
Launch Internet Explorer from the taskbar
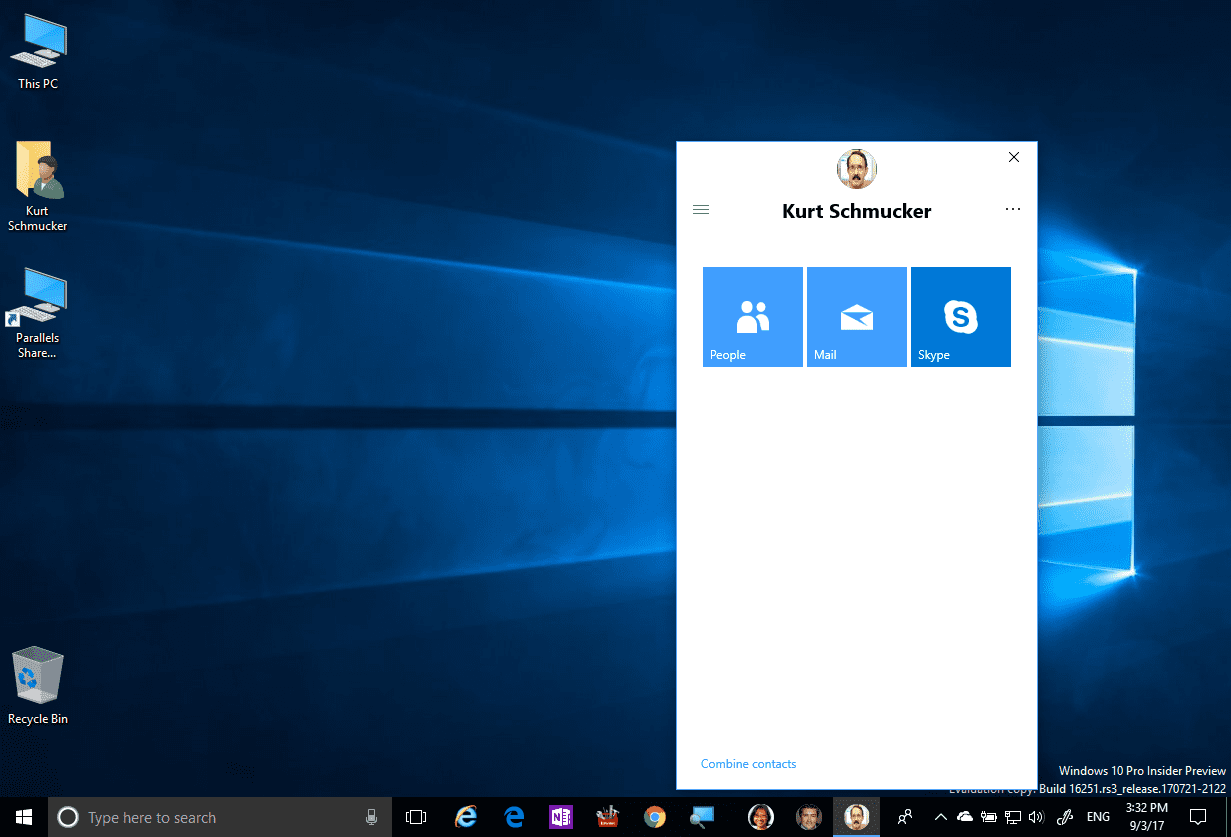pos(466,817)
